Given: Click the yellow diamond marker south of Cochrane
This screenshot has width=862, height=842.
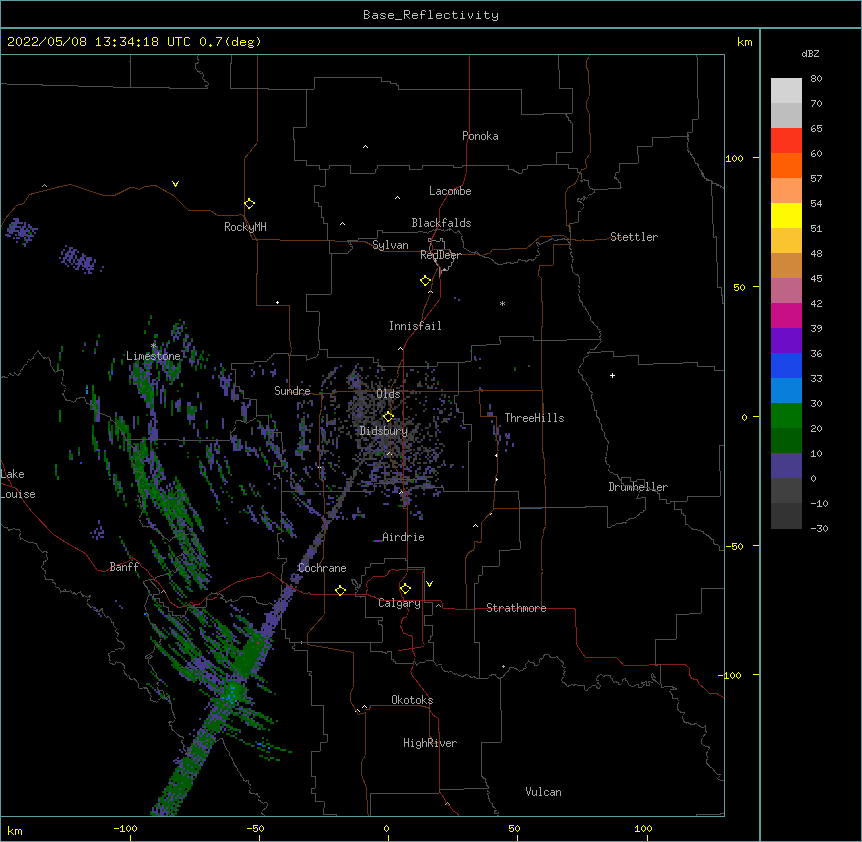Looking at the screenshot, I should tap(340, 590).
